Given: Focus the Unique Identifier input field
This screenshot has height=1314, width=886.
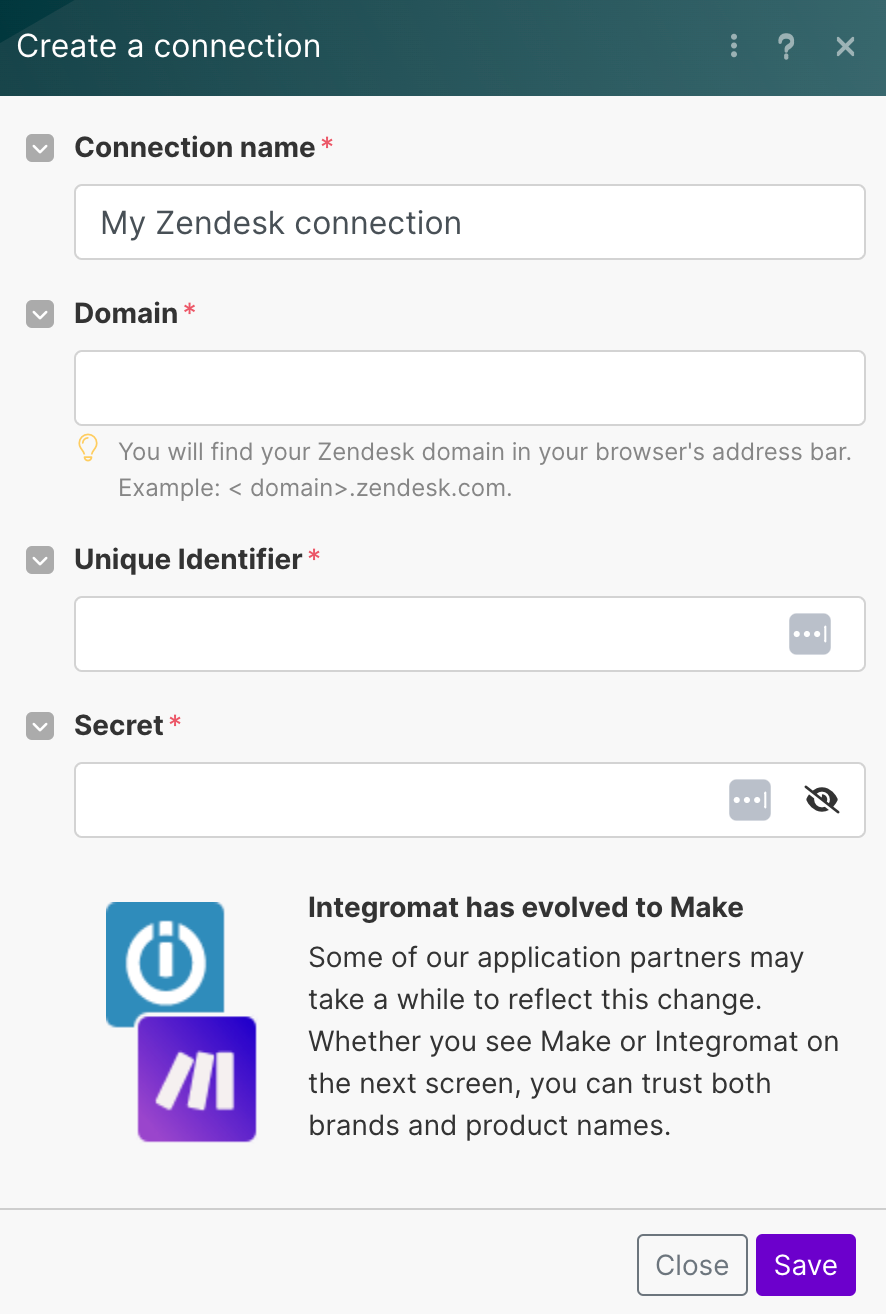Looking at the screenshot, I should [x=470, y=634].
